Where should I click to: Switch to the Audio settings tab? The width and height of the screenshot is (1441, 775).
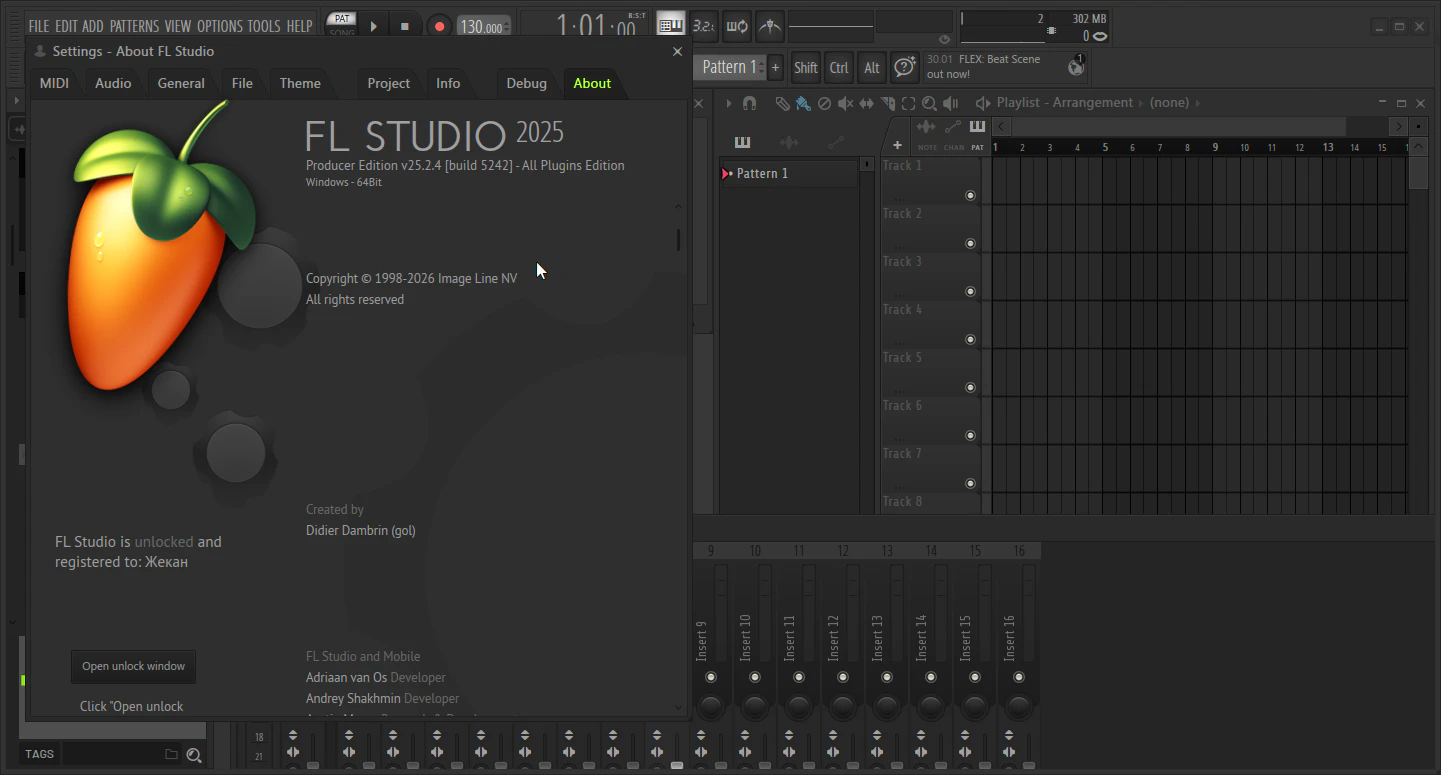click(x=113, y=83)
